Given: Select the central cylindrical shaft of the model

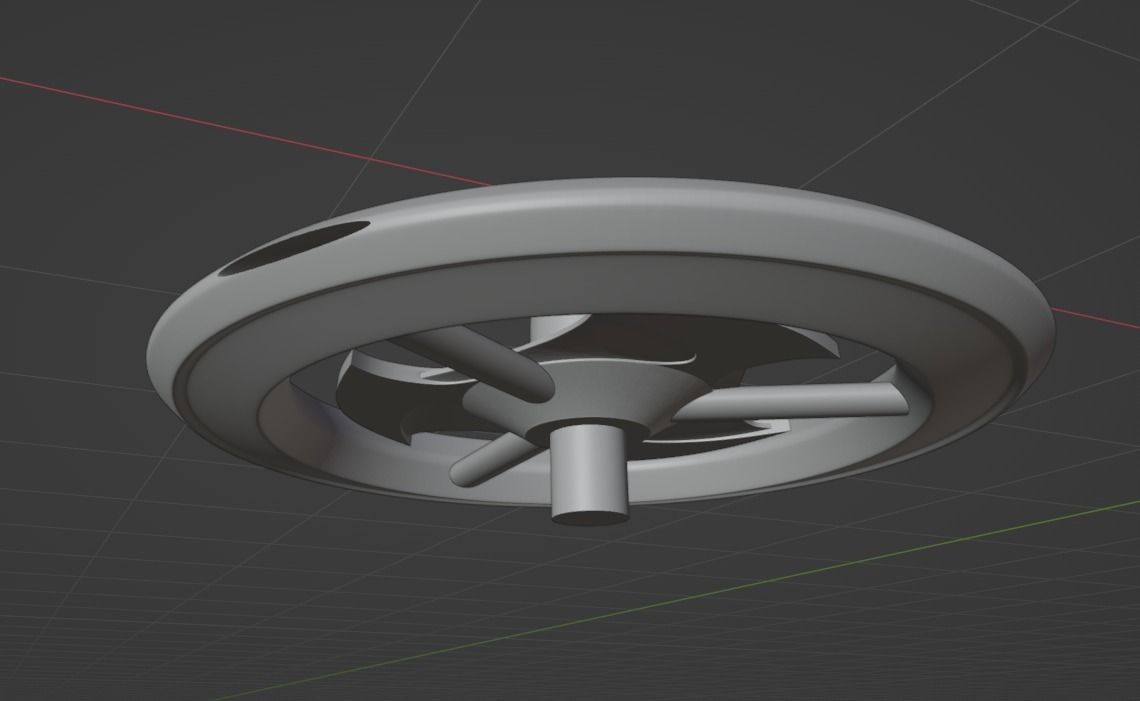Looking at the screenshot, I should (x=588, y=473).
